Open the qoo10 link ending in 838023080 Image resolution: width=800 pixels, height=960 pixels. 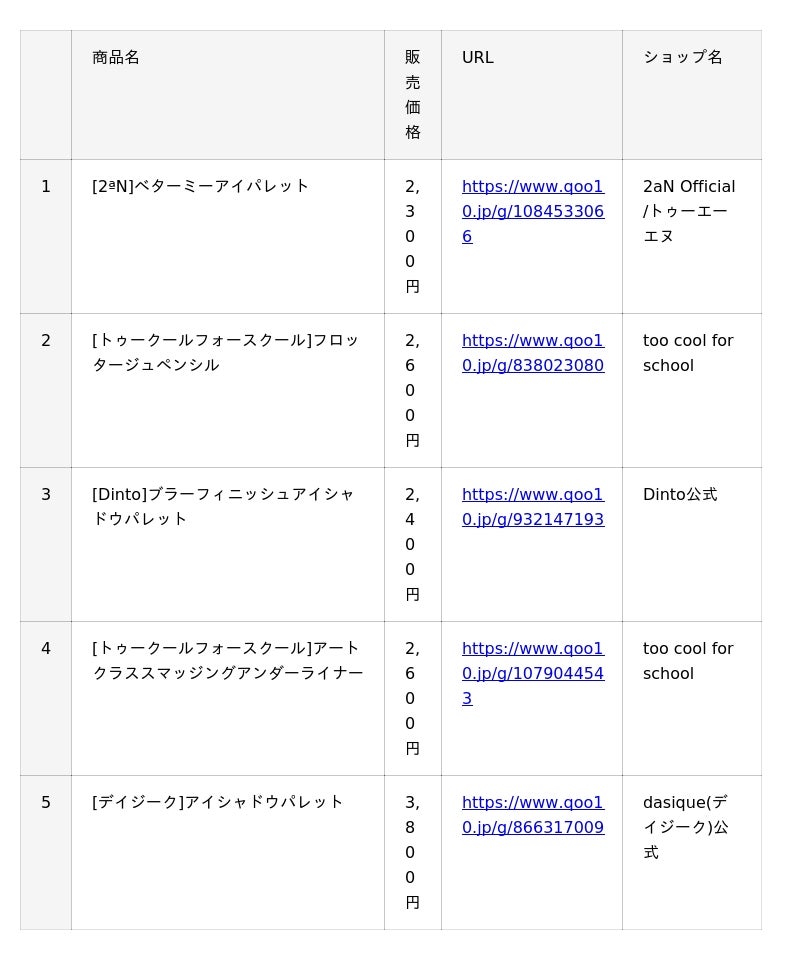coord(532,353)
